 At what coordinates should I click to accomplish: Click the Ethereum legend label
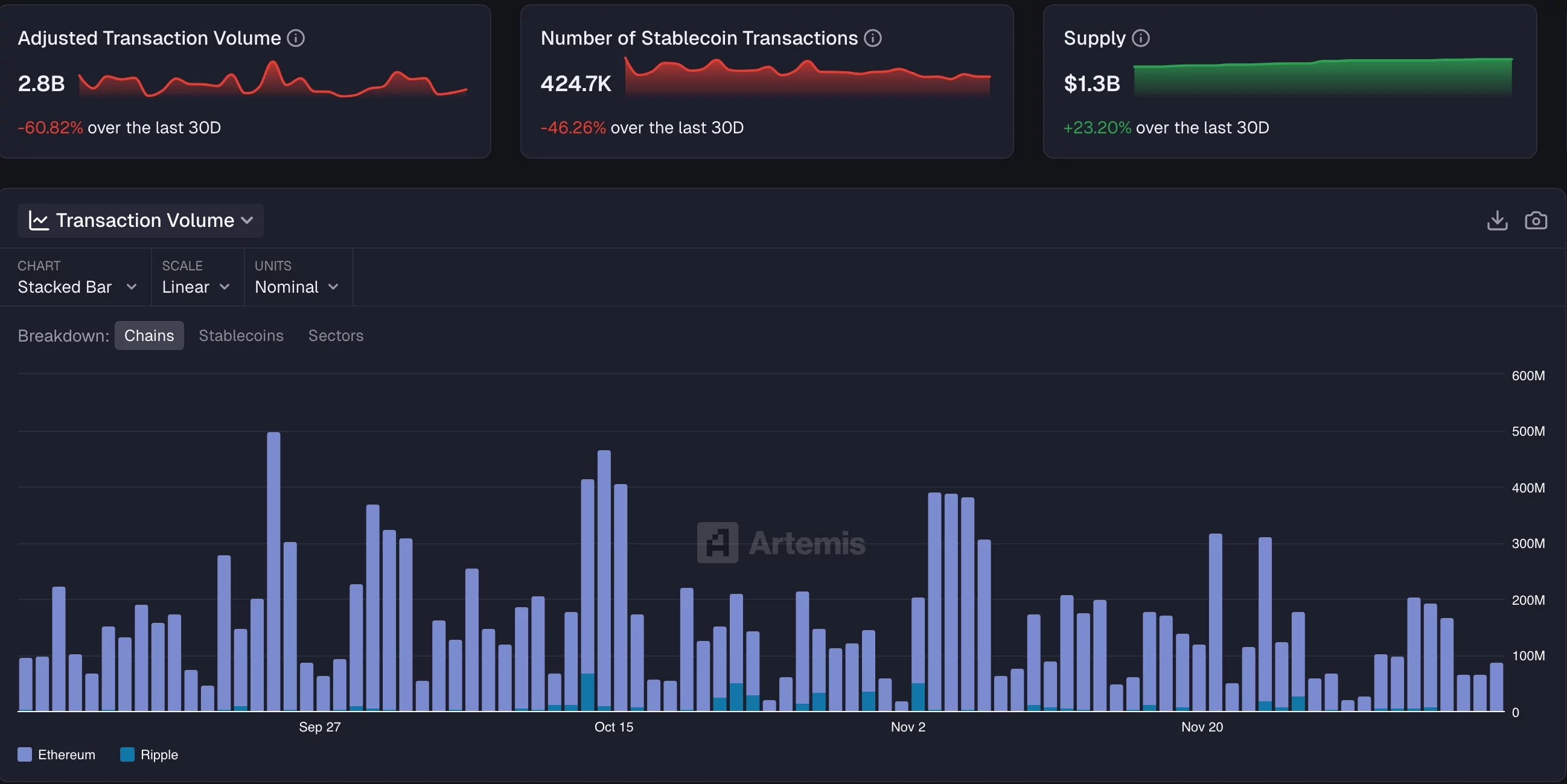(66, 755)
